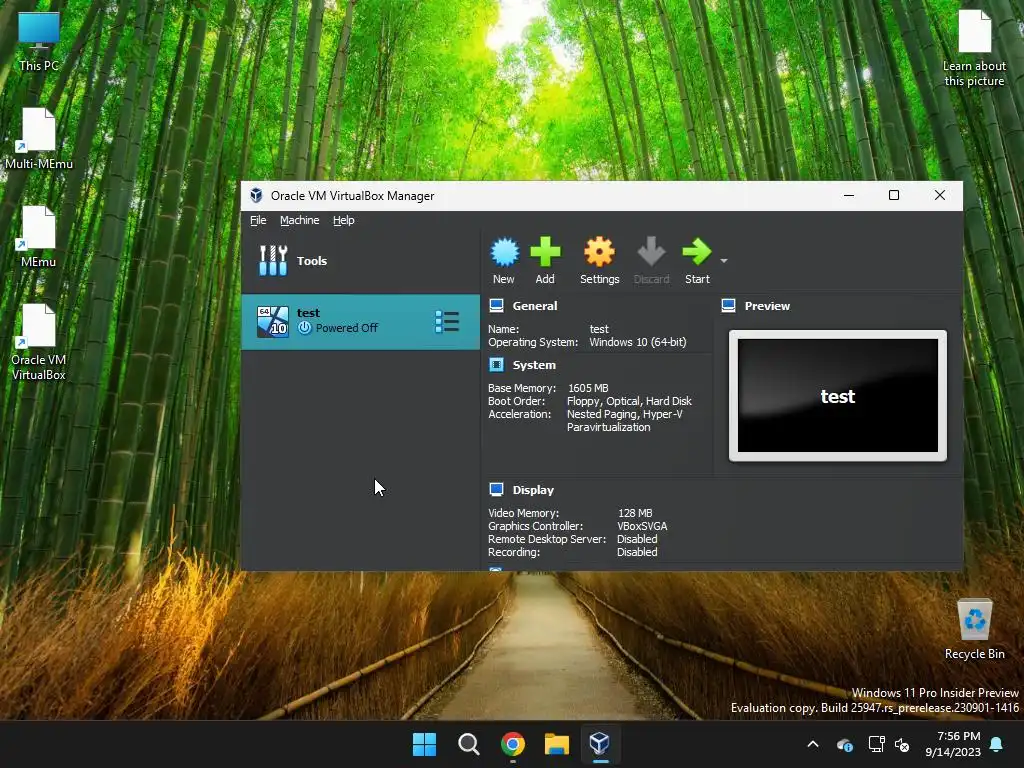Click the Recording Disabled value

click(x=637, y=552)
